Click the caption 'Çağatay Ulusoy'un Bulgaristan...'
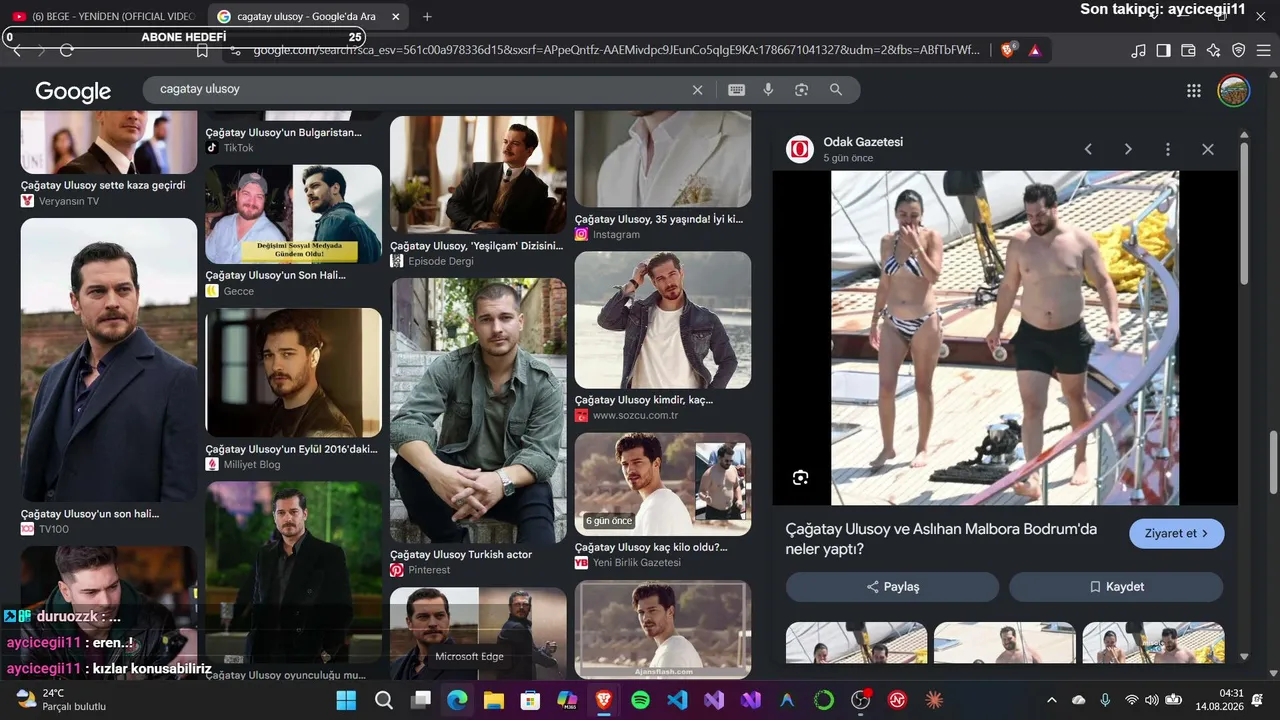 [x=284, y=132]
